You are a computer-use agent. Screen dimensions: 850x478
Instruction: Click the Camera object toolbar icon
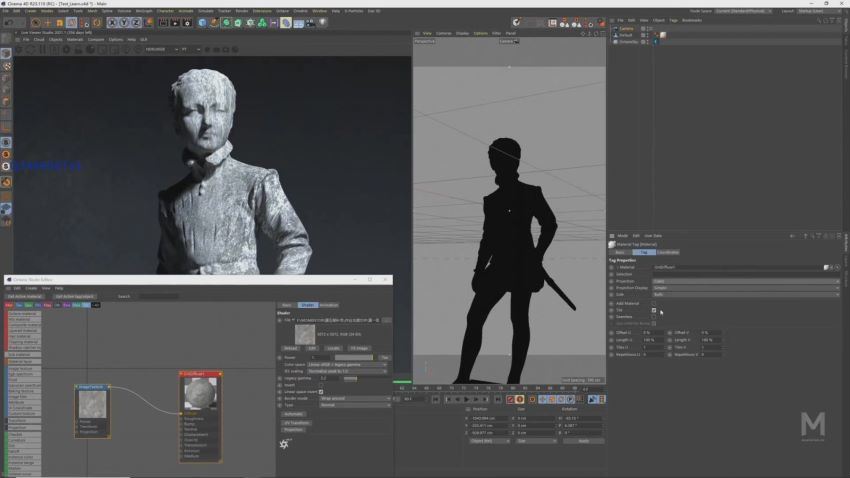click(x=310, y=23)
